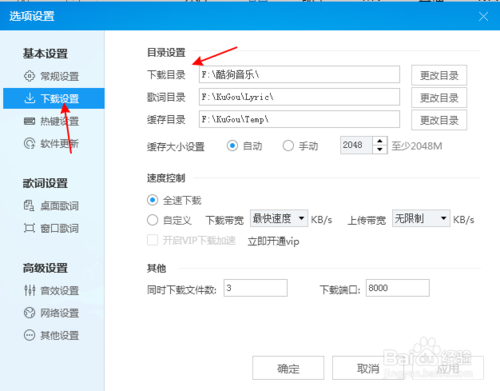Click the refresh icon beside 软件更新

coord(29,143)
